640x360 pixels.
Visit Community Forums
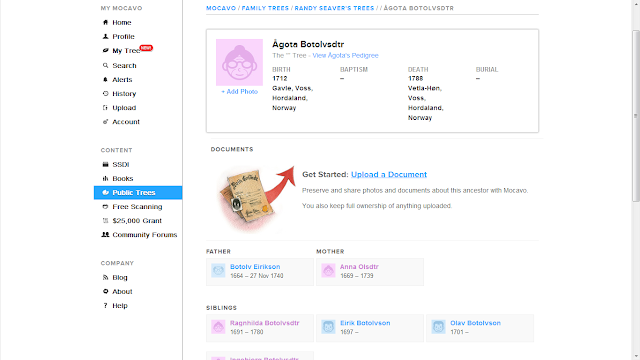pos(144,235)
